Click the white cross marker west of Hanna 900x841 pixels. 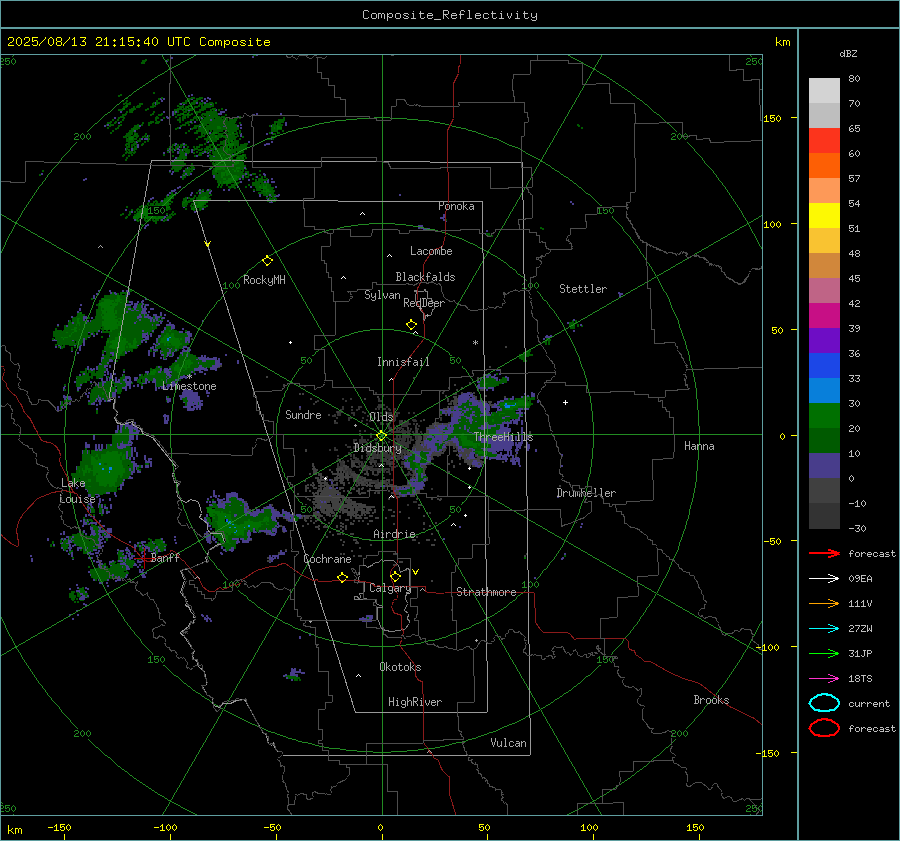click(x=565, y=402)
